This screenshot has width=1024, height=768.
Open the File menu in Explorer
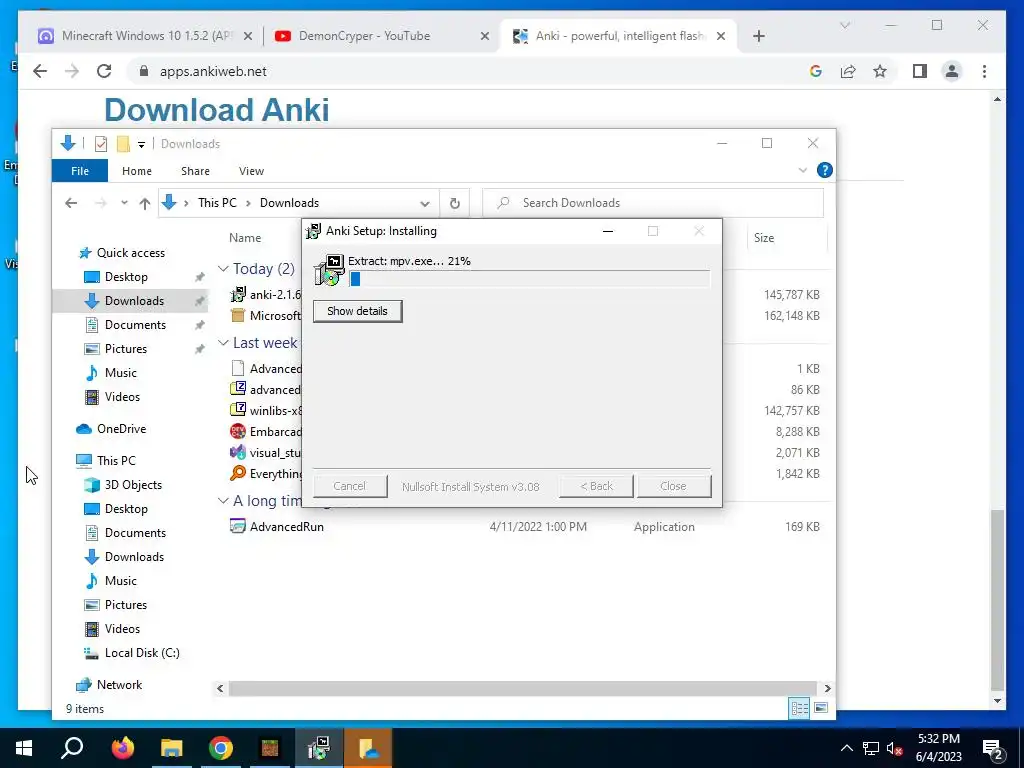click(x=80, y=171)
